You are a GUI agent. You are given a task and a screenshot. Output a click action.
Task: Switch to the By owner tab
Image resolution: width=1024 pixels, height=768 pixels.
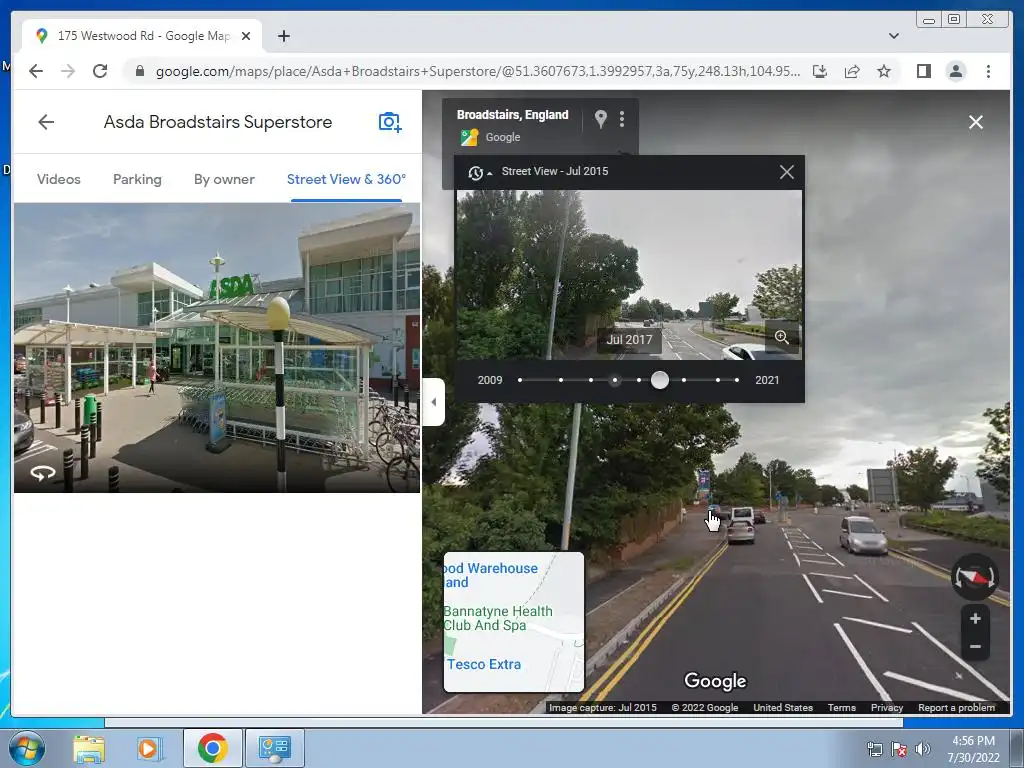coord(224,179)
